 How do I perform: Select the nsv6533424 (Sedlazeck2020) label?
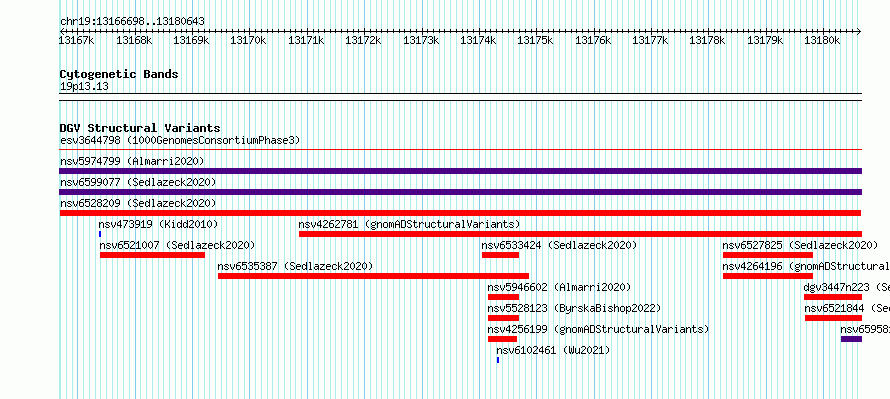559,245
